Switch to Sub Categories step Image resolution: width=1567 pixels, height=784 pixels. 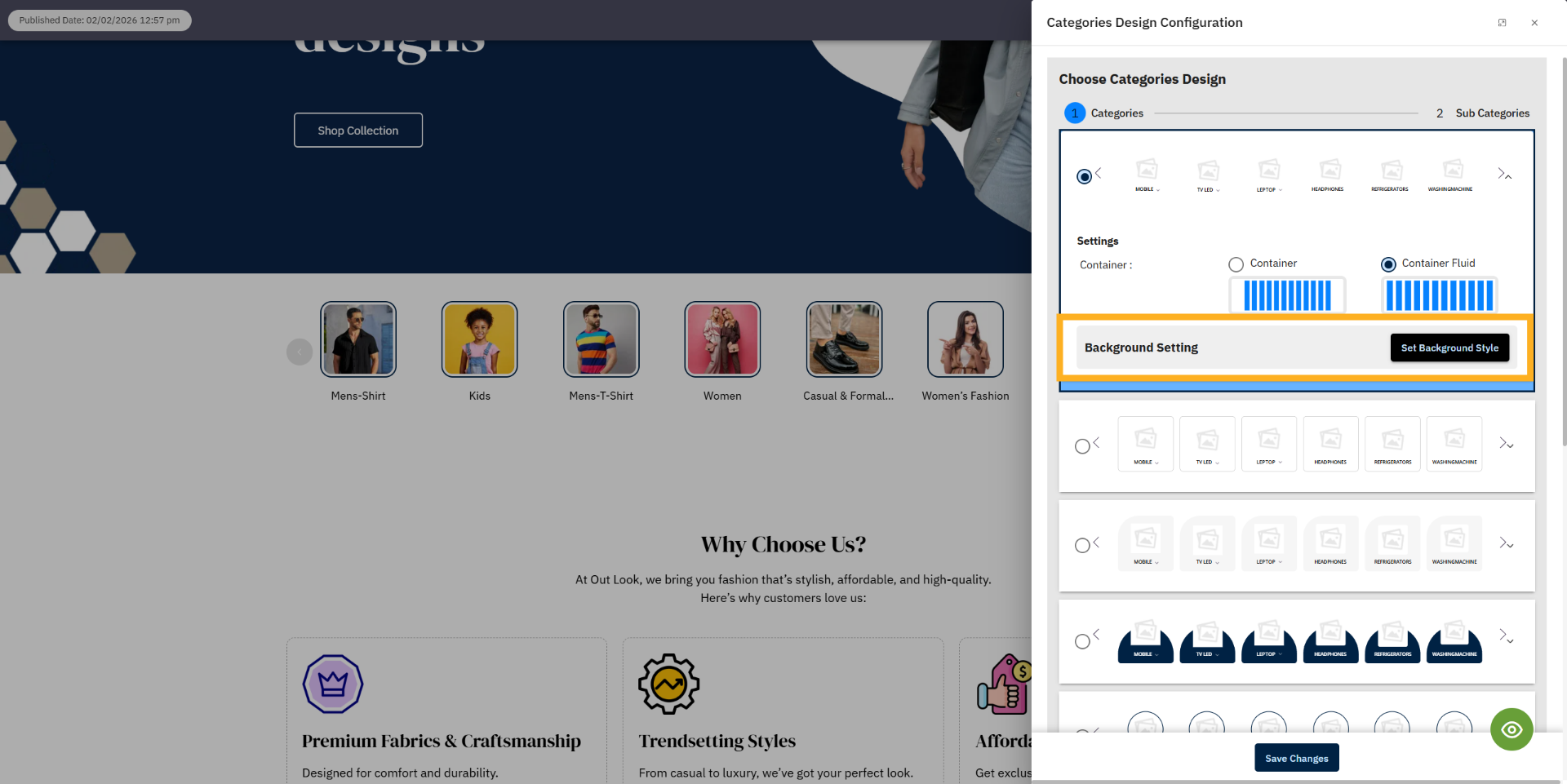point(1483,113)
